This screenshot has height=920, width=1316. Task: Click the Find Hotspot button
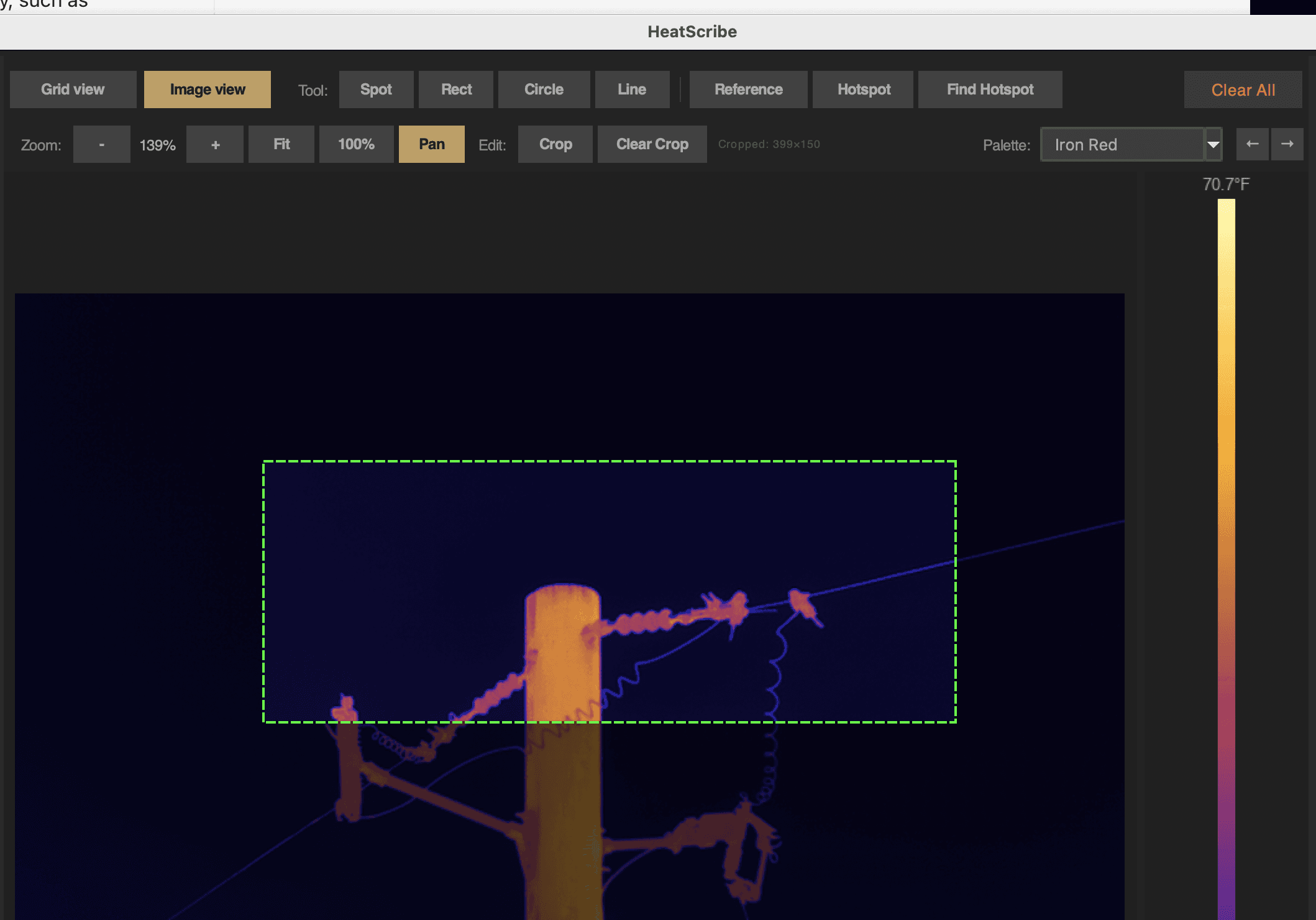(990, 90)
